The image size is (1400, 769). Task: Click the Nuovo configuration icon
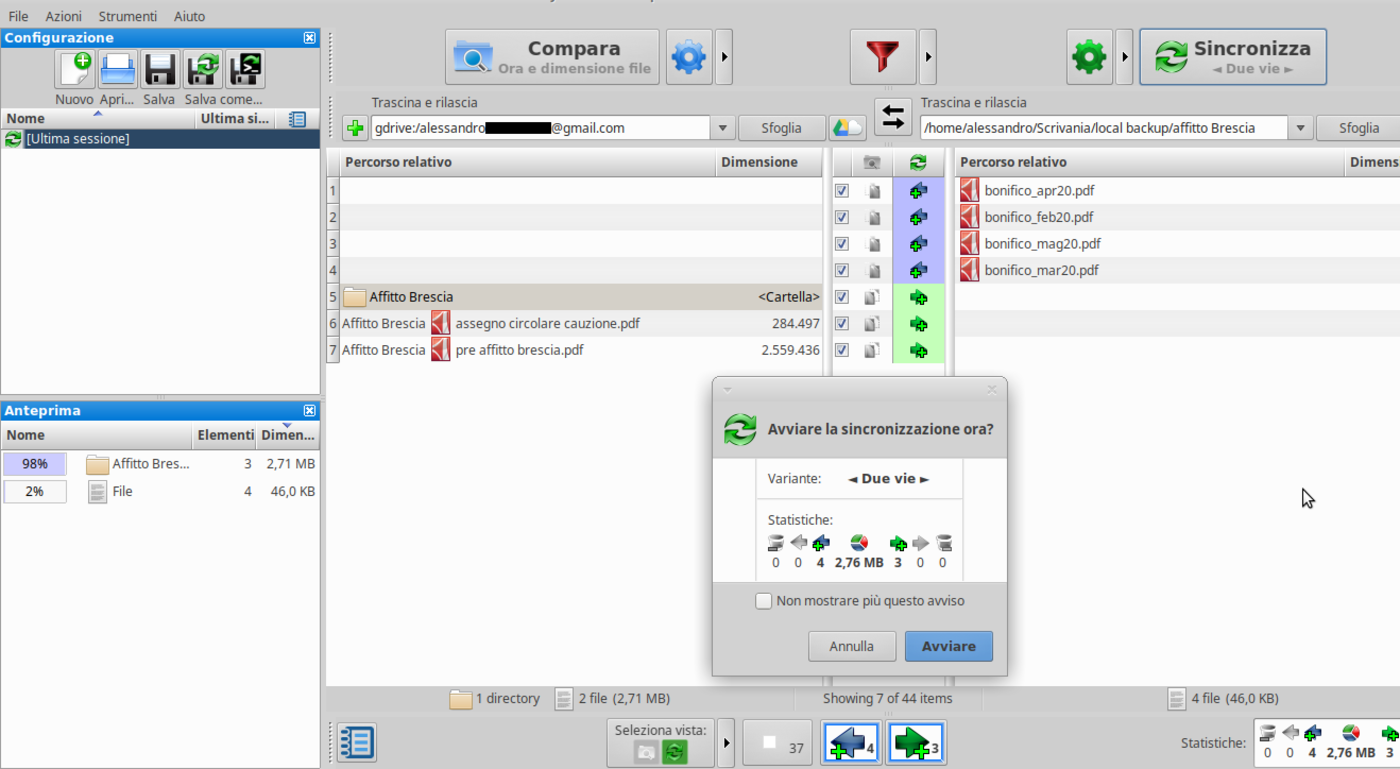pyautogui.click(x=75, y=69)
